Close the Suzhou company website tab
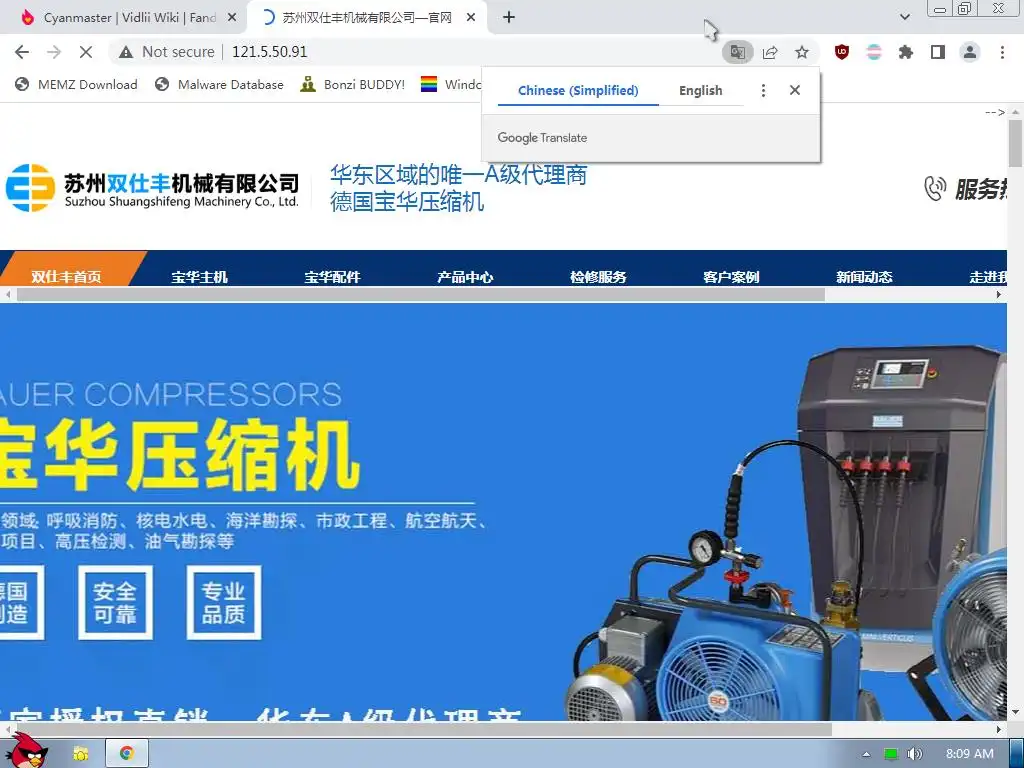This screenshot has width=1024, height=768. click(471, 18)
